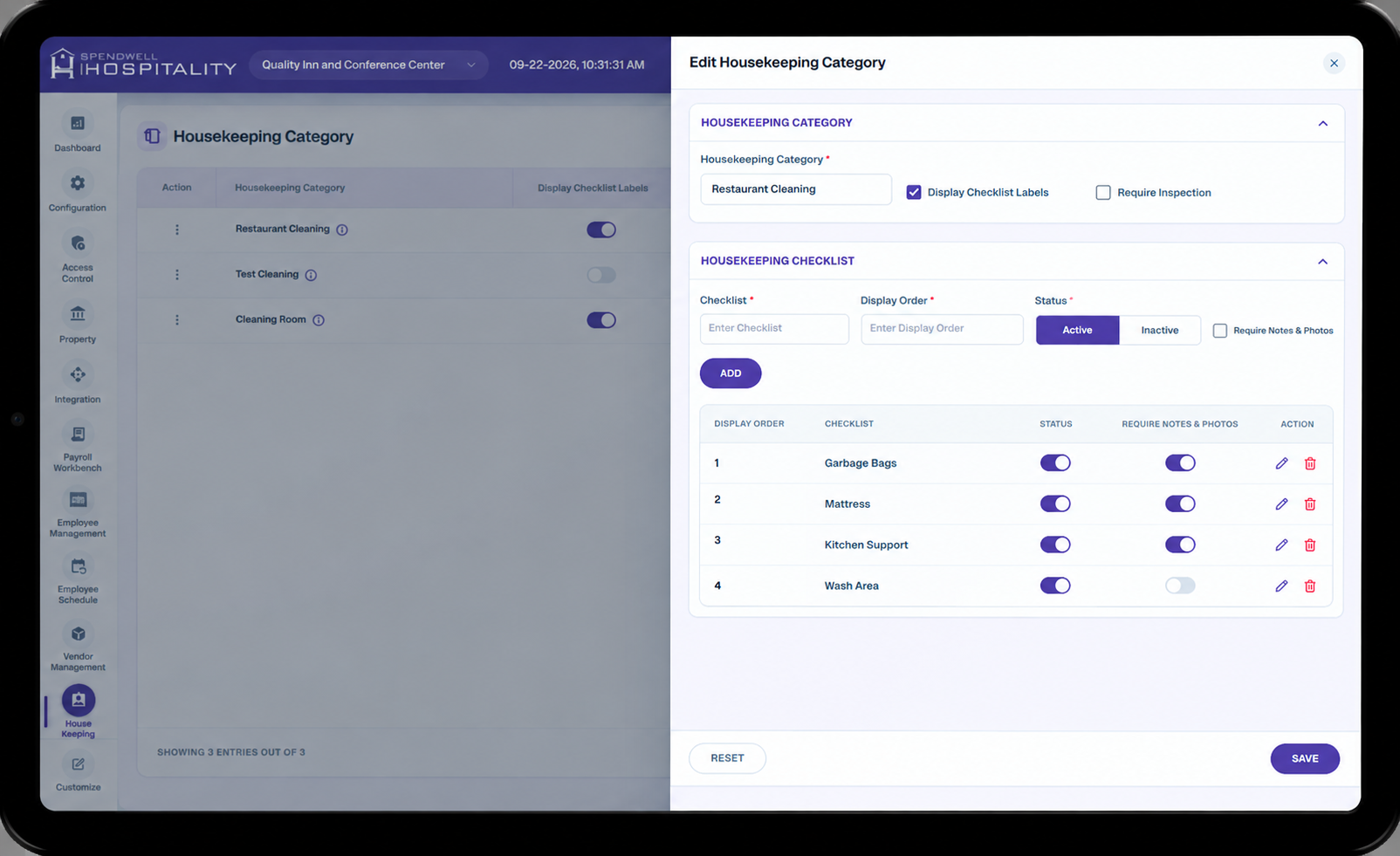Screen dimensions: 1400x856
Task: Open the Quality Inn property dropdown
Action: (368, 65)
